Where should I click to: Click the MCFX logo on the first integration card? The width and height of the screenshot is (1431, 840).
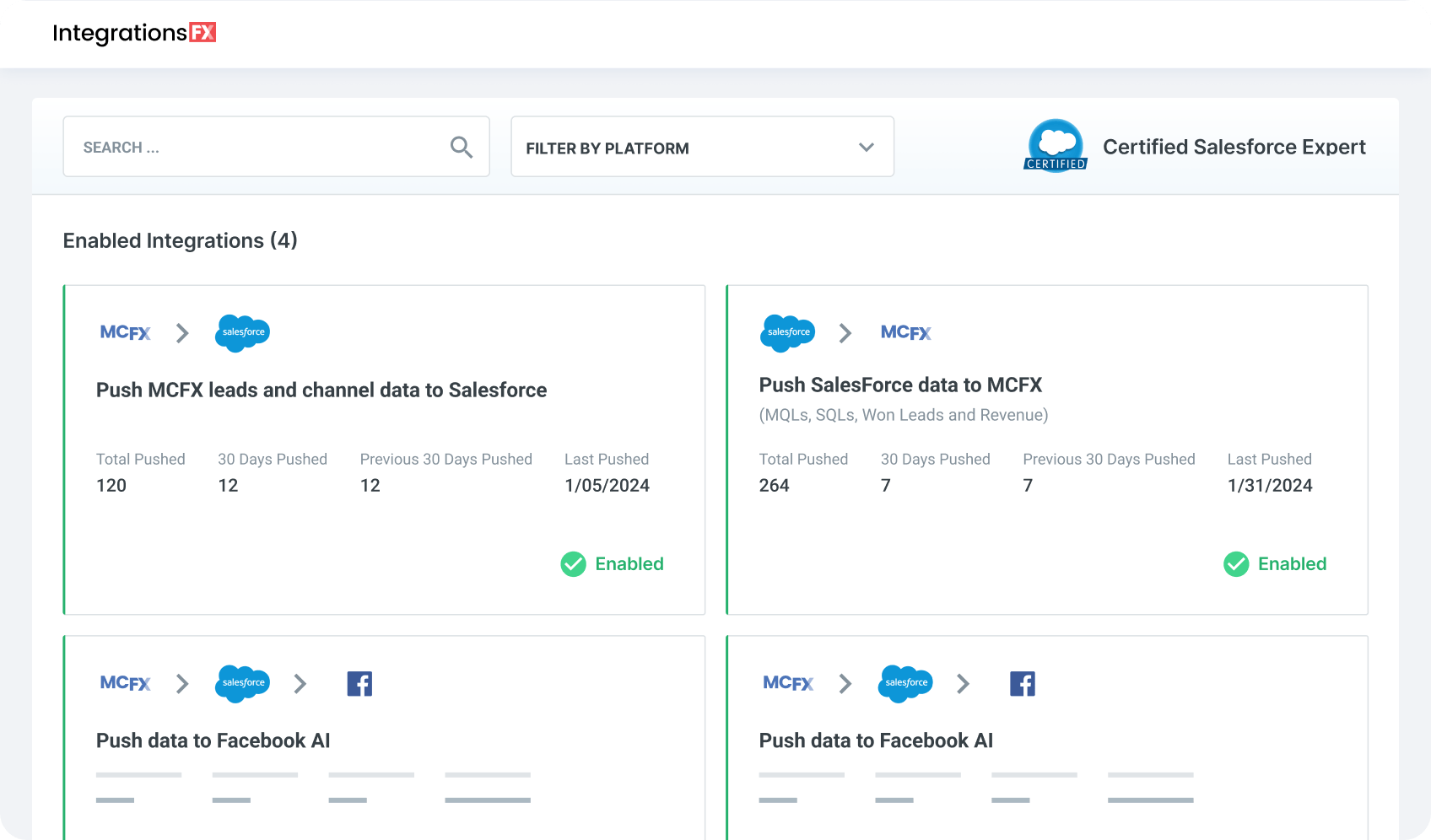[x=125, y=332]
